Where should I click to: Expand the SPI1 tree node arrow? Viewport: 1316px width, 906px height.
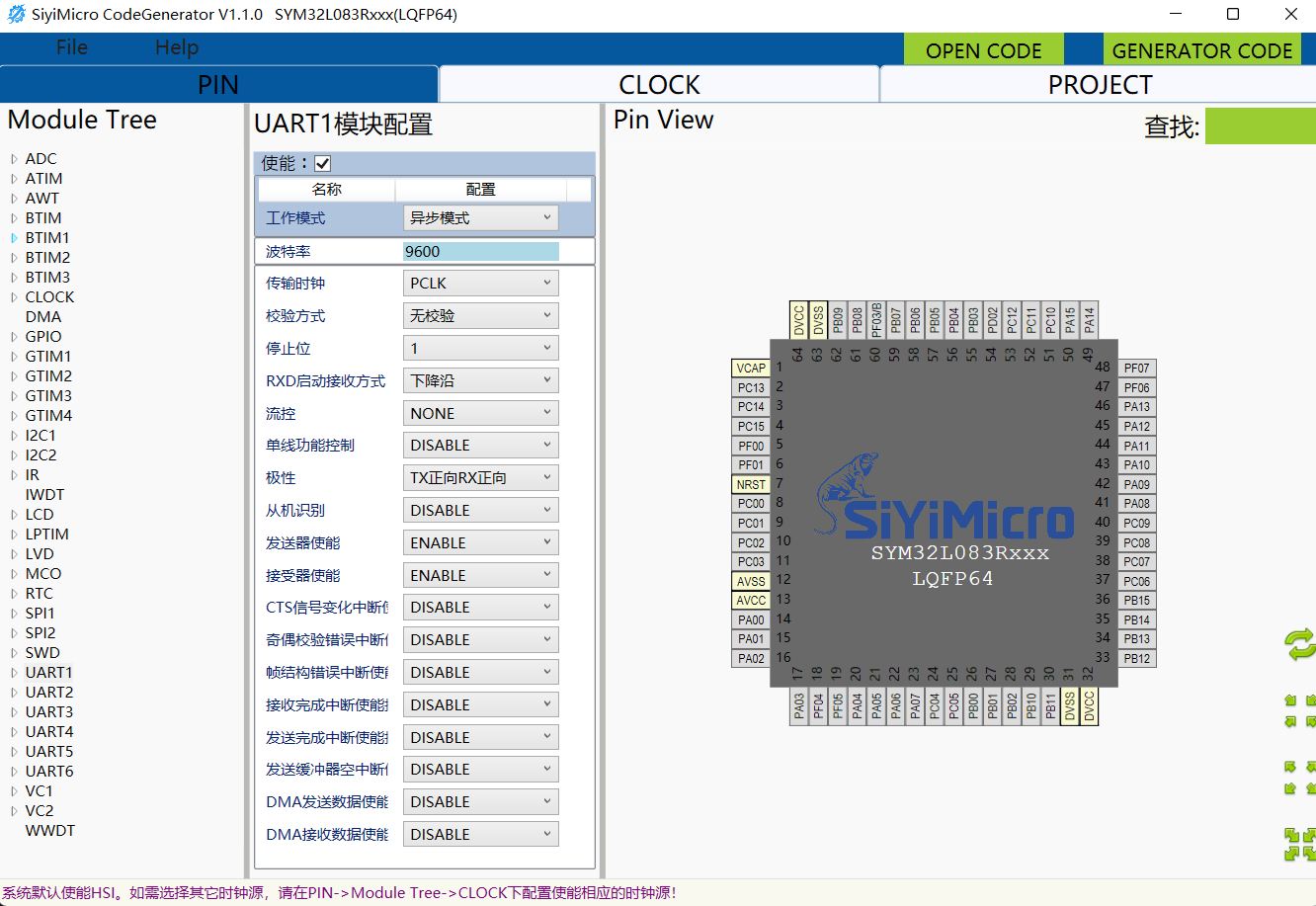coord(14,614)
